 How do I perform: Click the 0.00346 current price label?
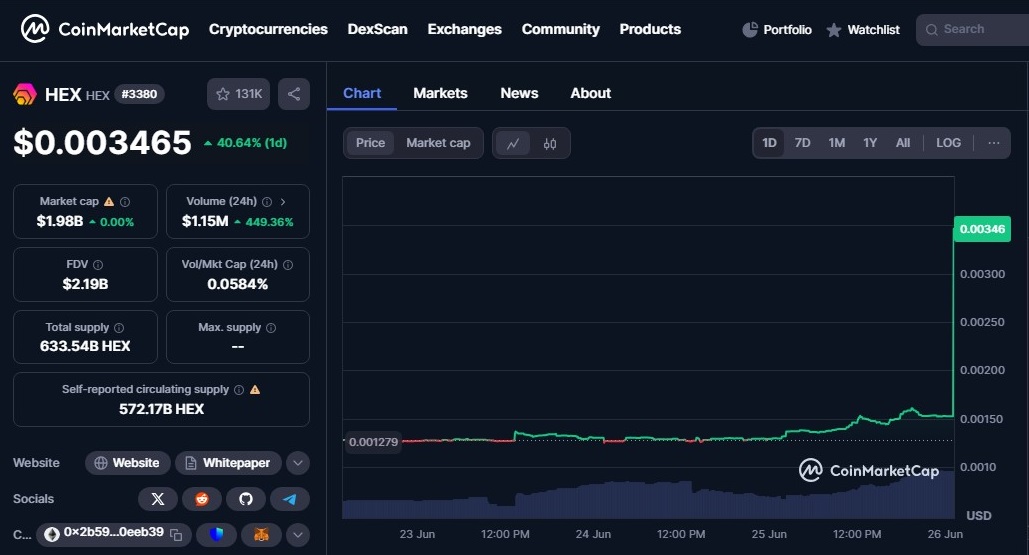coord(982,229)
